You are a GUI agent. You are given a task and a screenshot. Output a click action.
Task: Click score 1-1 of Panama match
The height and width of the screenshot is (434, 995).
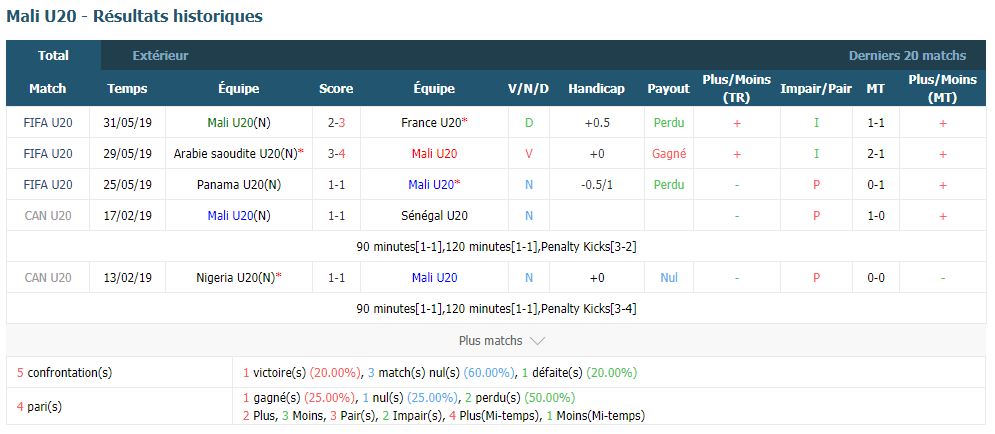point(336,185)
